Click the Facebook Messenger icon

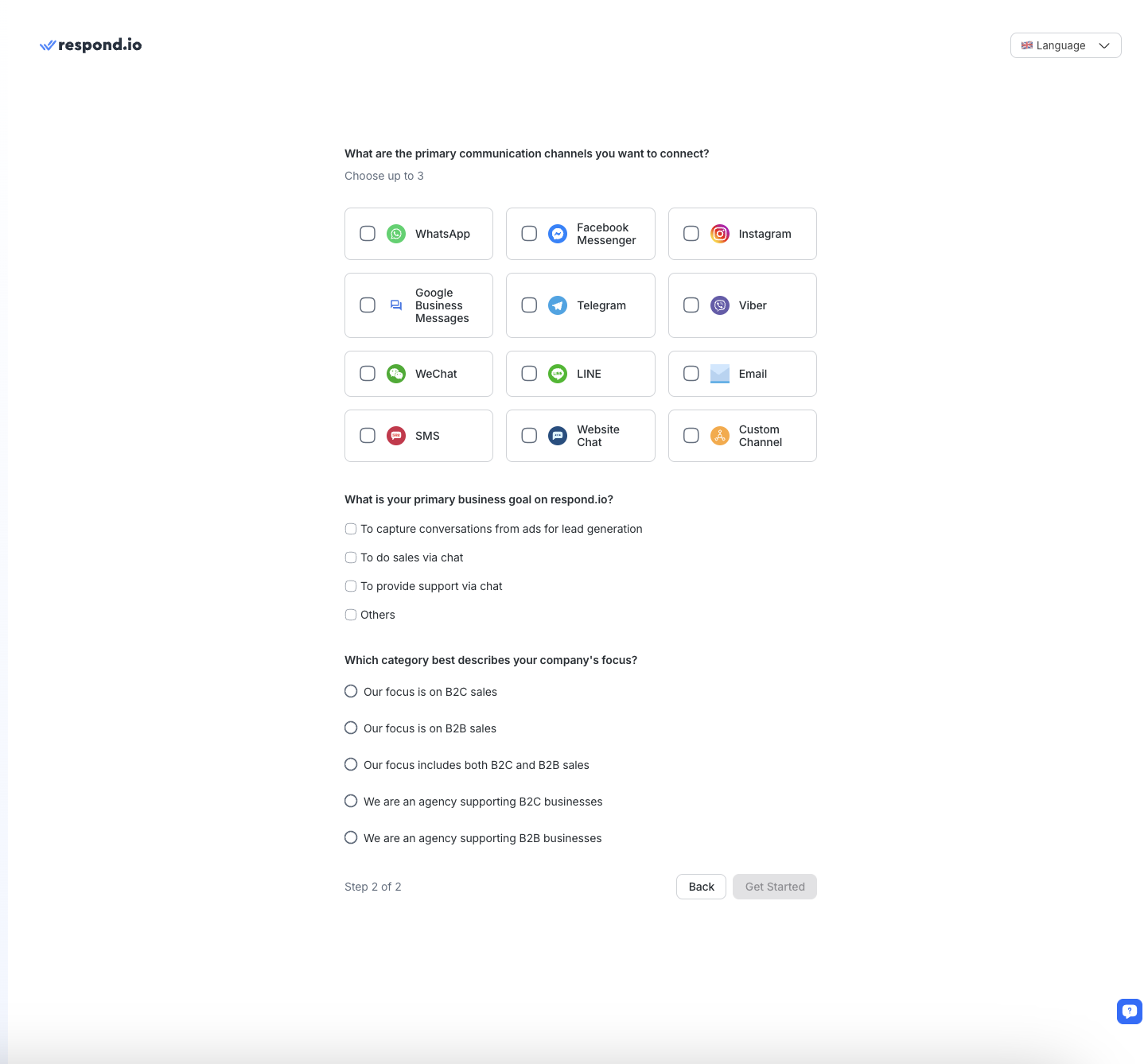tap(558, 234)
